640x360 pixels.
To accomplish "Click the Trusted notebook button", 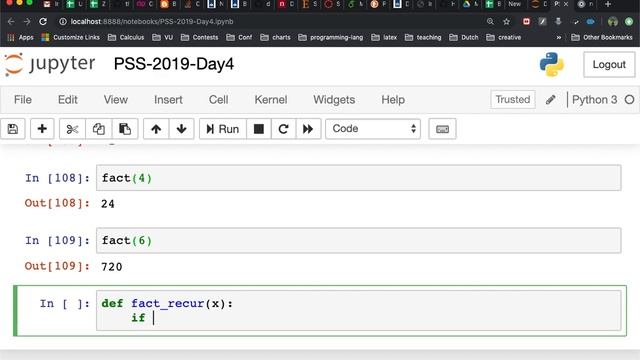I will click(513, 100).
